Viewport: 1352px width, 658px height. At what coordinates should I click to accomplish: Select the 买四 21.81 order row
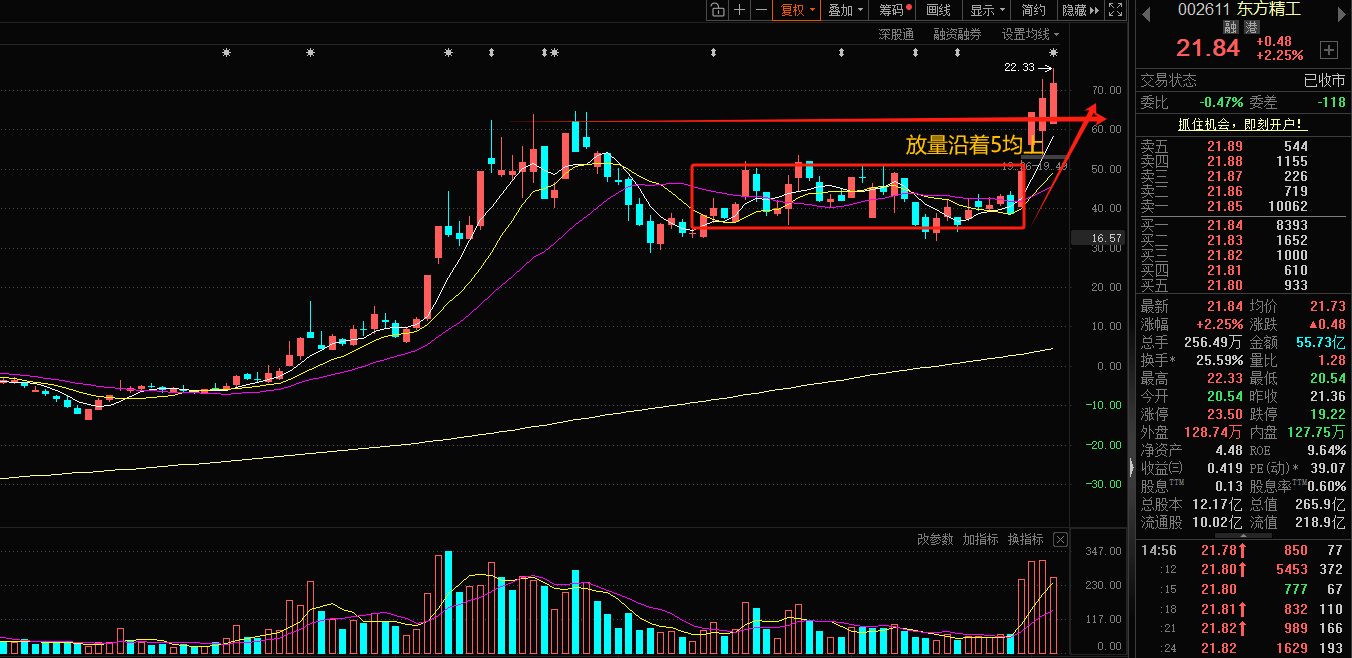pyautogui.click(x=1243, y=271)
